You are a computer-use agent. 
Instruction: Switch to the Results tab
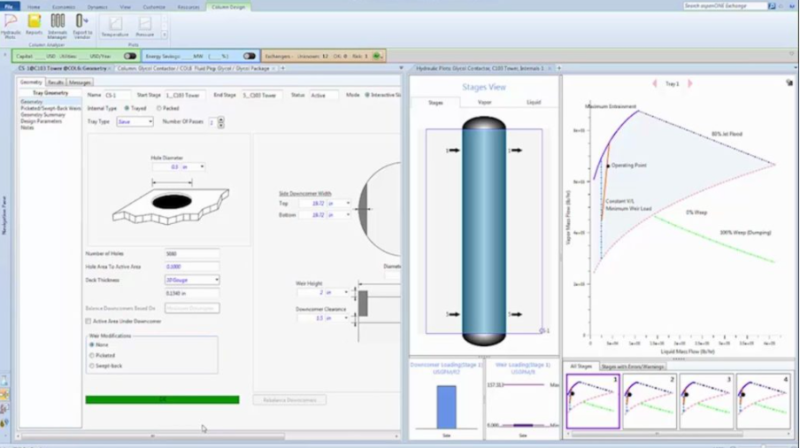pos(56,82)
